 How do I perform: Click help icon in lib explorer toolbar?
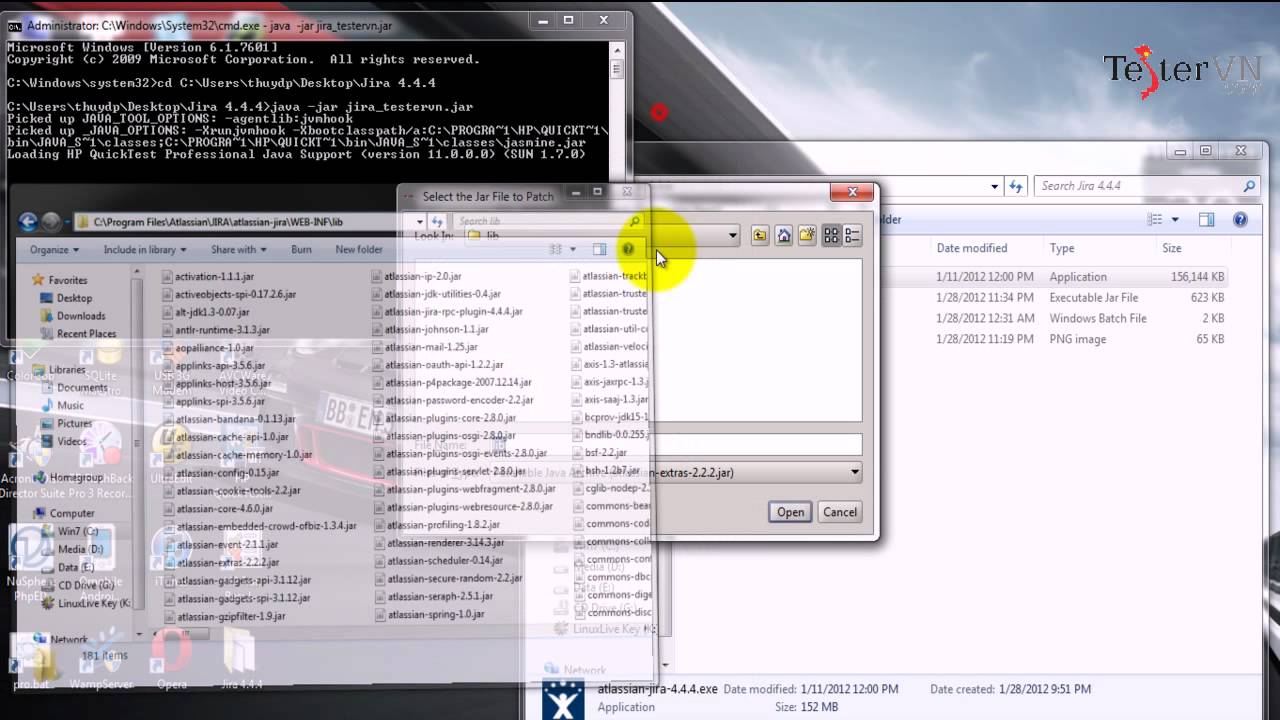[628, 249]
